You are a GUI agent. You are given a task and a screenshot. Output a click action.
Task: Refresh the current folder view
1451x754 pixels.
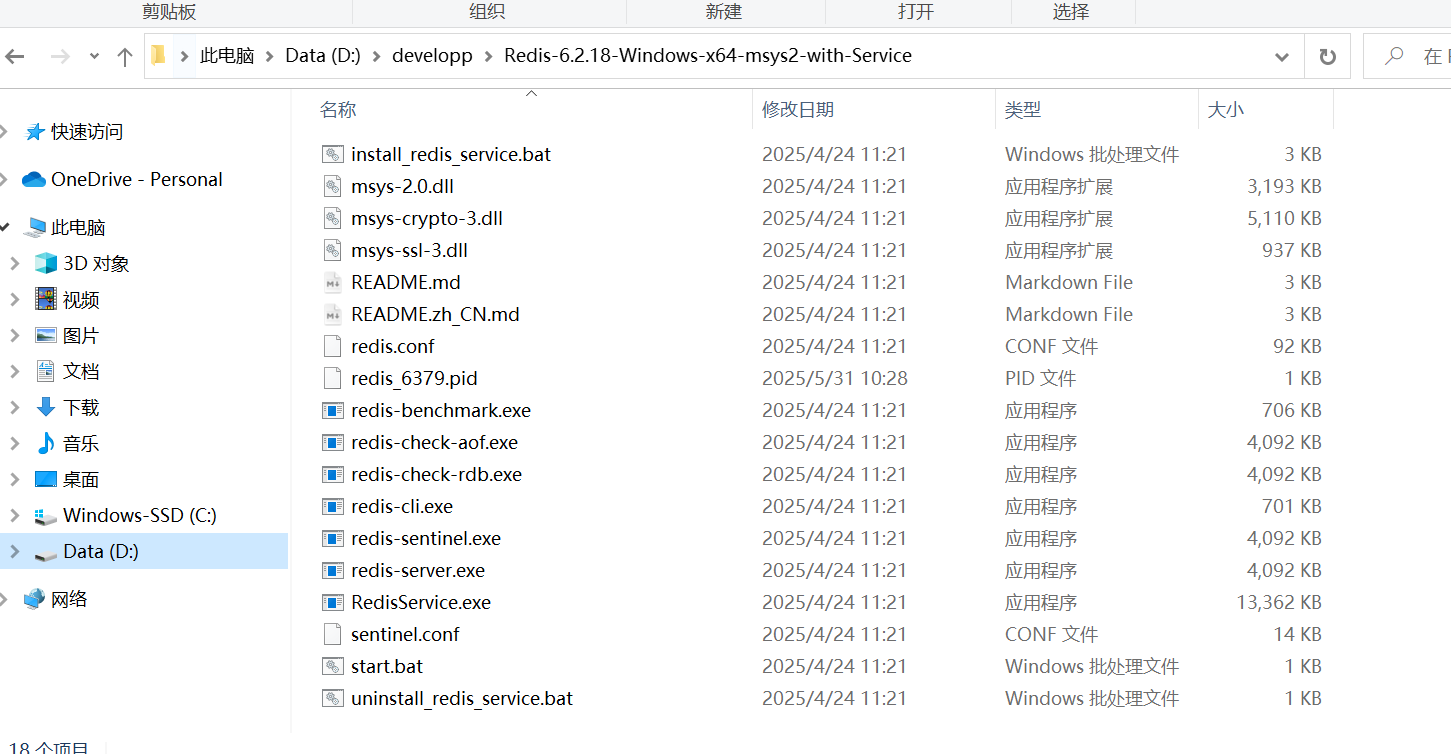click(1327, 57)
